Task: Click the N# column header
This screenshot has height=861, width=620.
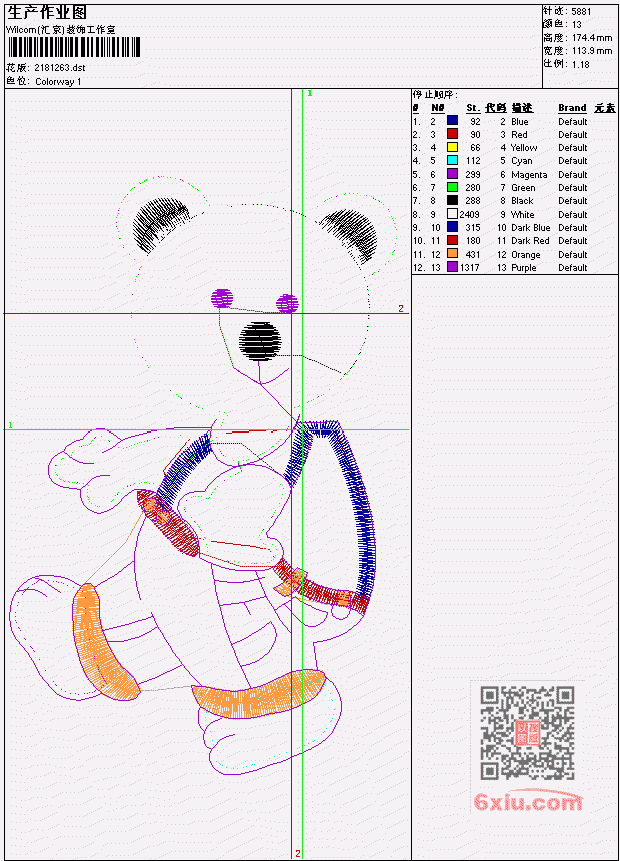Action: (x=437, y=108)
